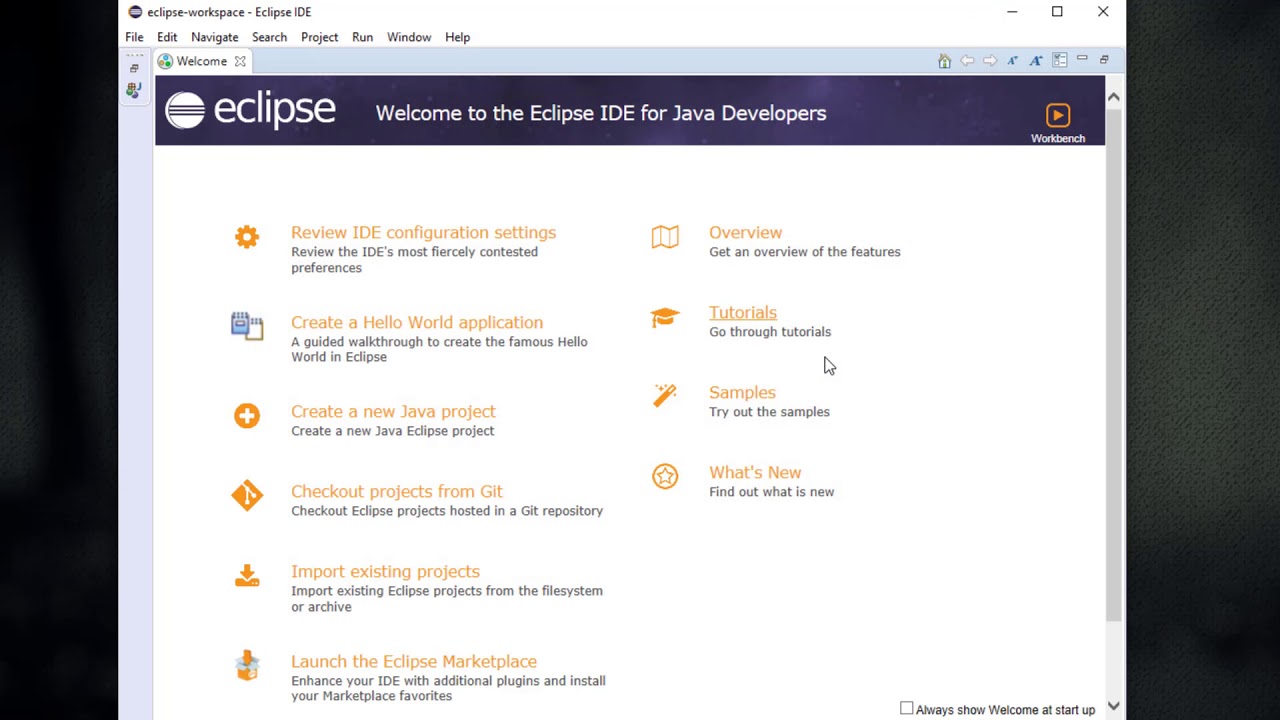Open Create a Hello World application link
Viewport: 1280px width, 720px height.
(417, 322)
